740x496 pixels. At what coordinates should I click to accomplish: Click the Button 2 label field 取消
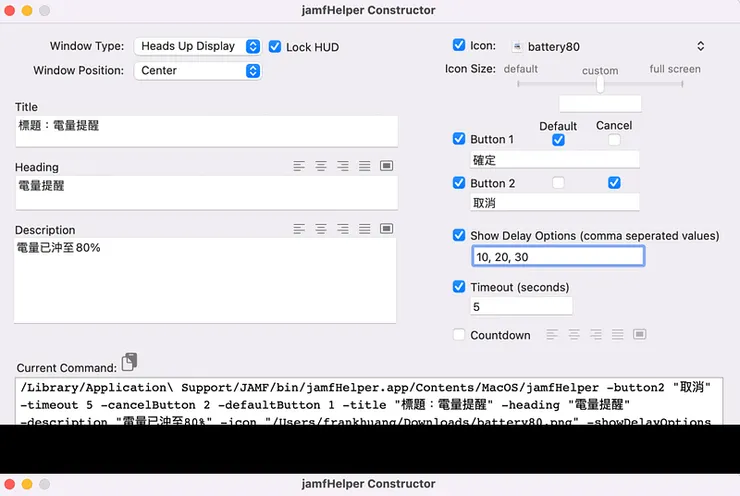pos(555,202)
